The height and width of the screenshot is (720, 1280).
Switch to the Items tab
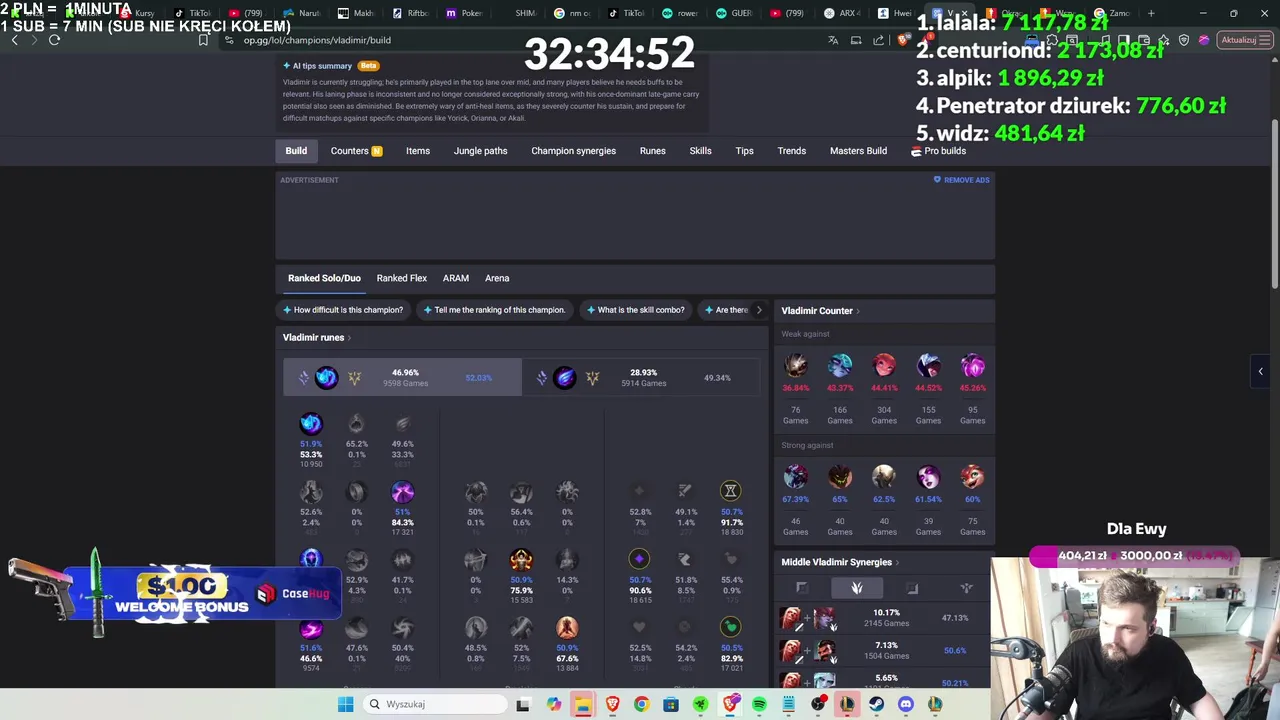(418, 151)
